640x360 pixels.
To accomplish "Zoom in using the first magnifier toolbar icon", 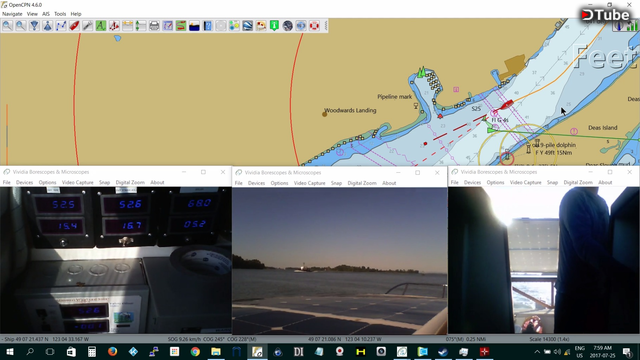I will point(7,26).
